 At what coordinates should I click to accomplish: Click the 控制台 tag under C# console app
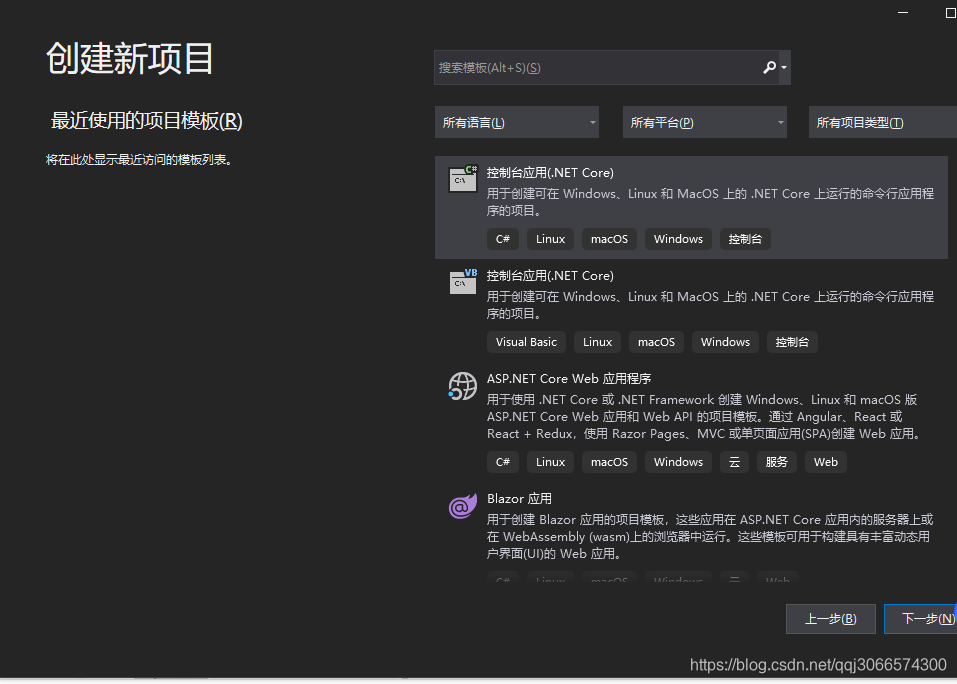[745, 239]
